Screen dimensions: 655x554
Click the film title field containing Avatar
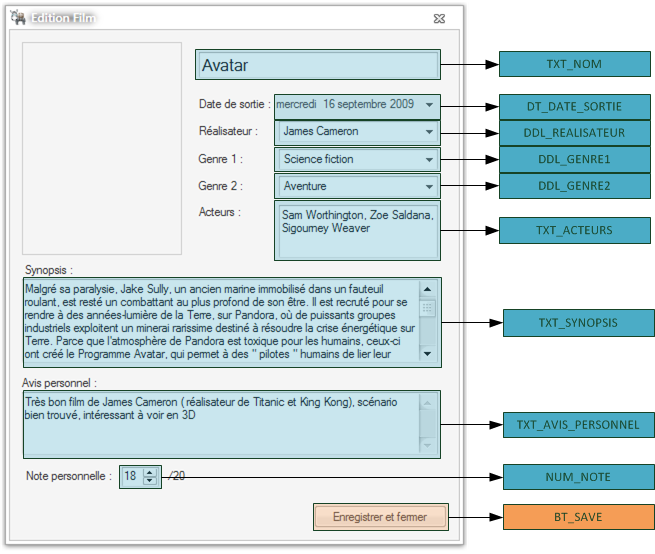tap(317, 66)
